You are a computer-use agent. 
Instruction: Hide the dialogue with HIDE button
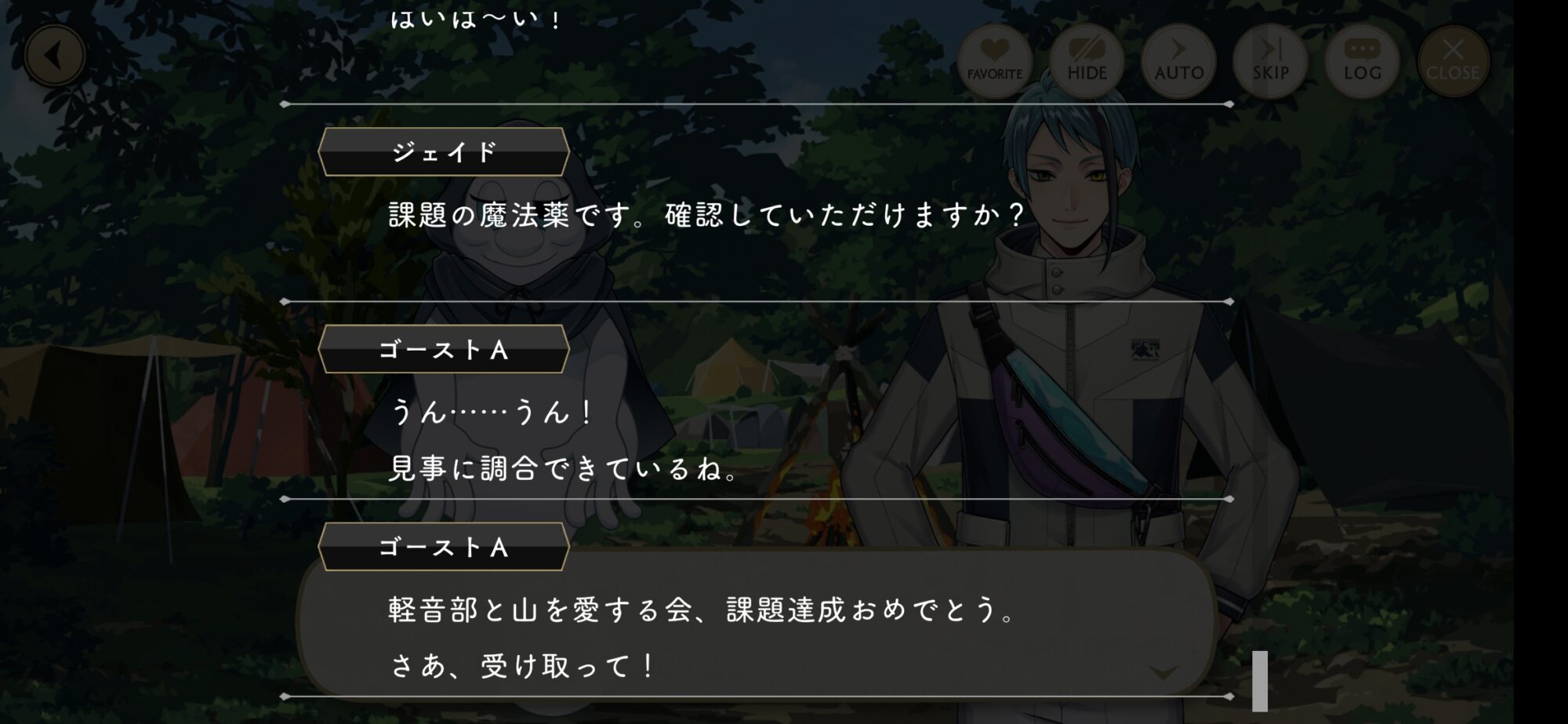pos(1087,61)
